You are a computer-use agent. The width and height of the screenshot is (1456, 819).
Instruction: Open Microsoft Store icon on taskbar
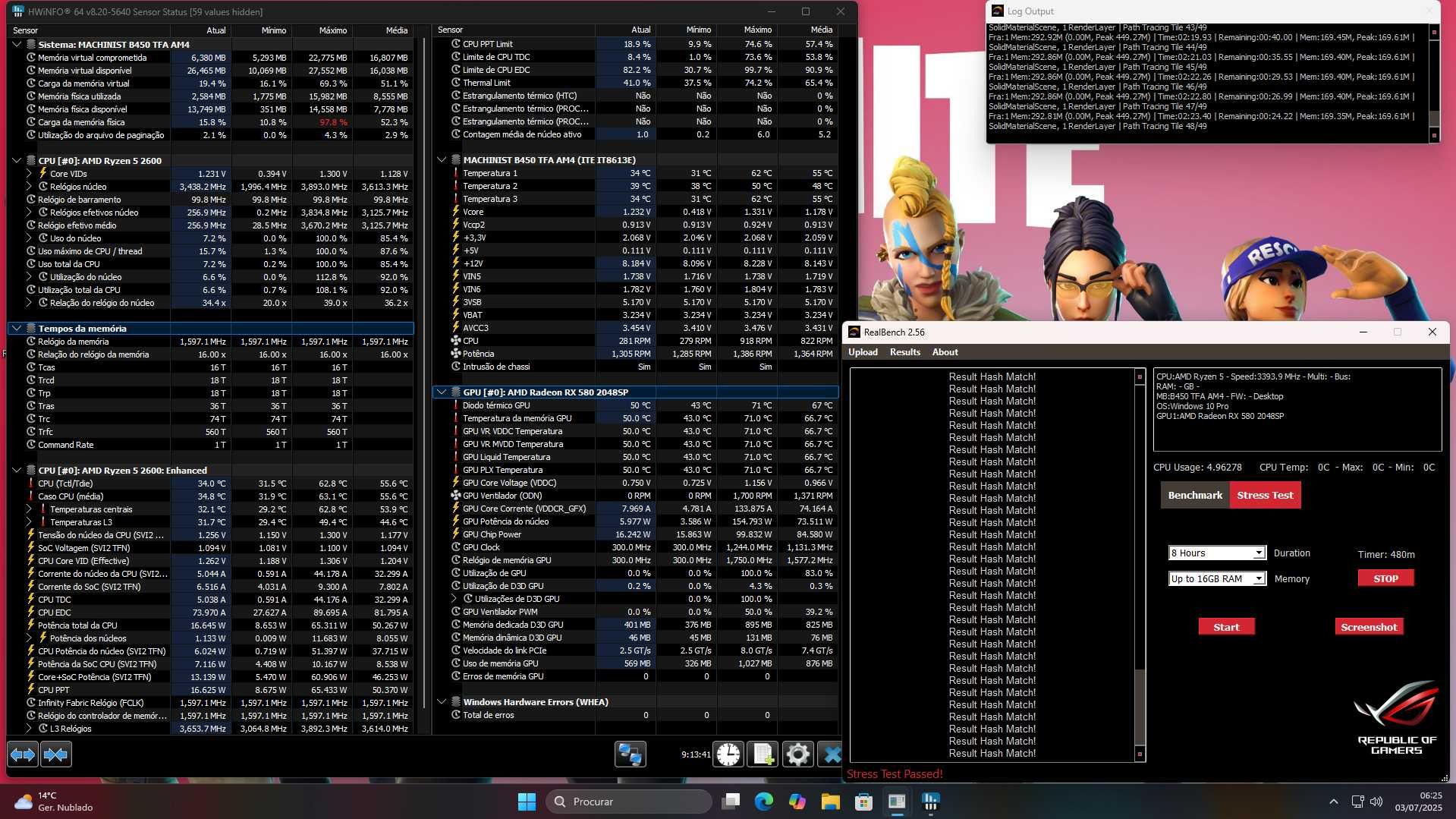click(863, 802)
